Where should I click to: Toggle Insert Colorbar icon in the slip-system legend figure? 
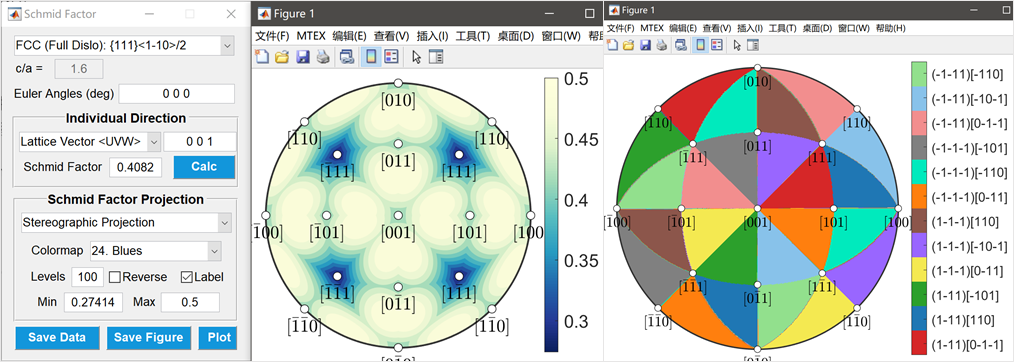tap(700, 45)
